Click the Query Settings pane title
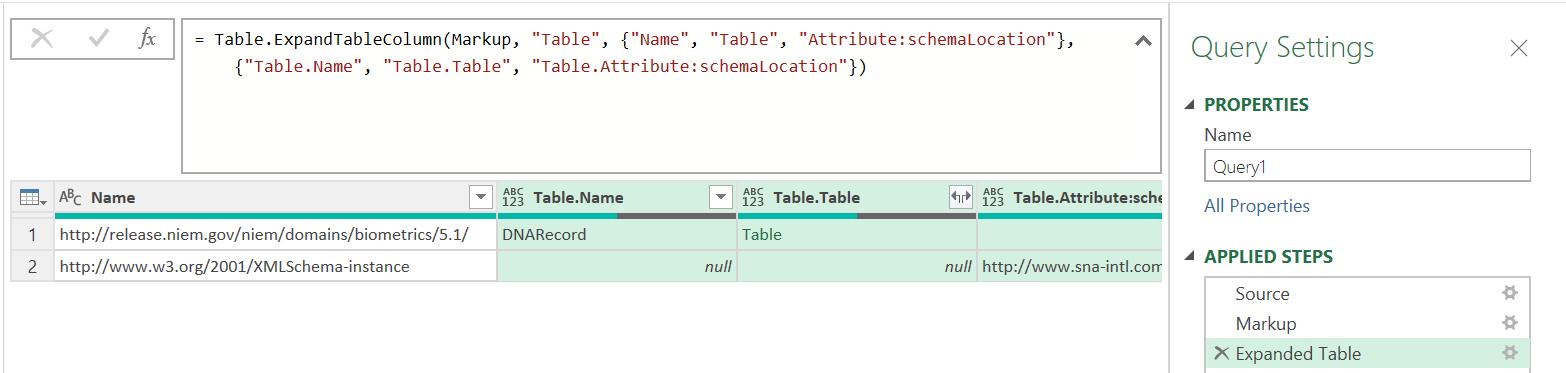 coord(1283,48)
